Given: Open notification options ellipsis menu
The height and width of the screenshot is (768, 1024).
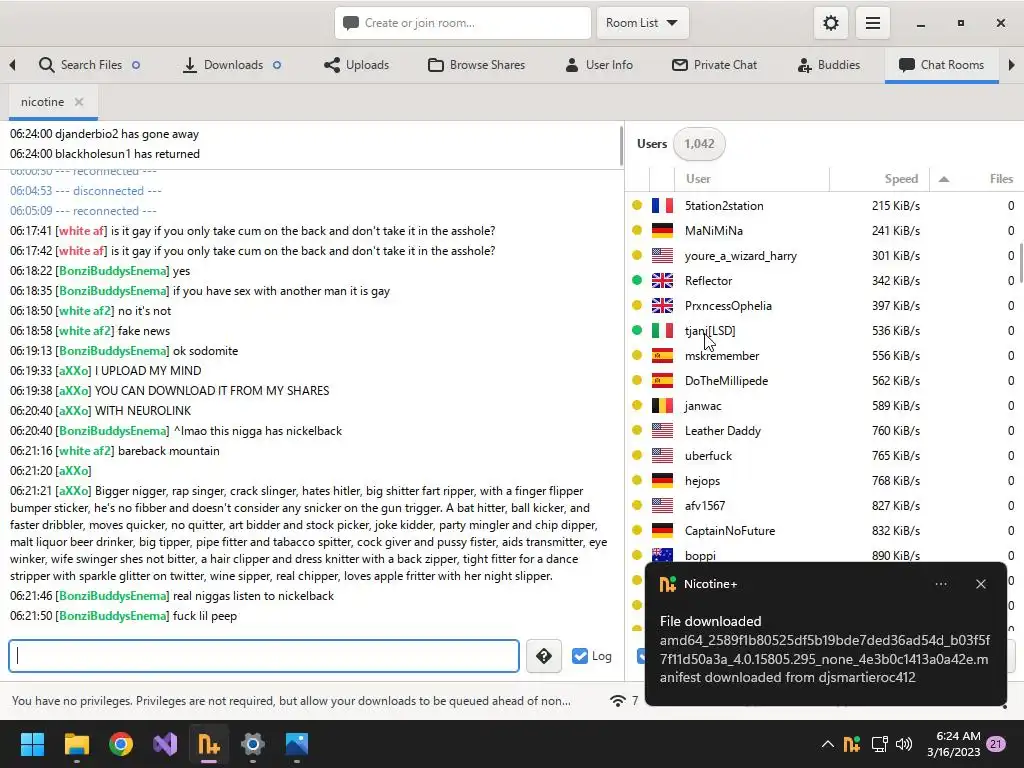Looking at the screenshot, I should click(940, 584).
